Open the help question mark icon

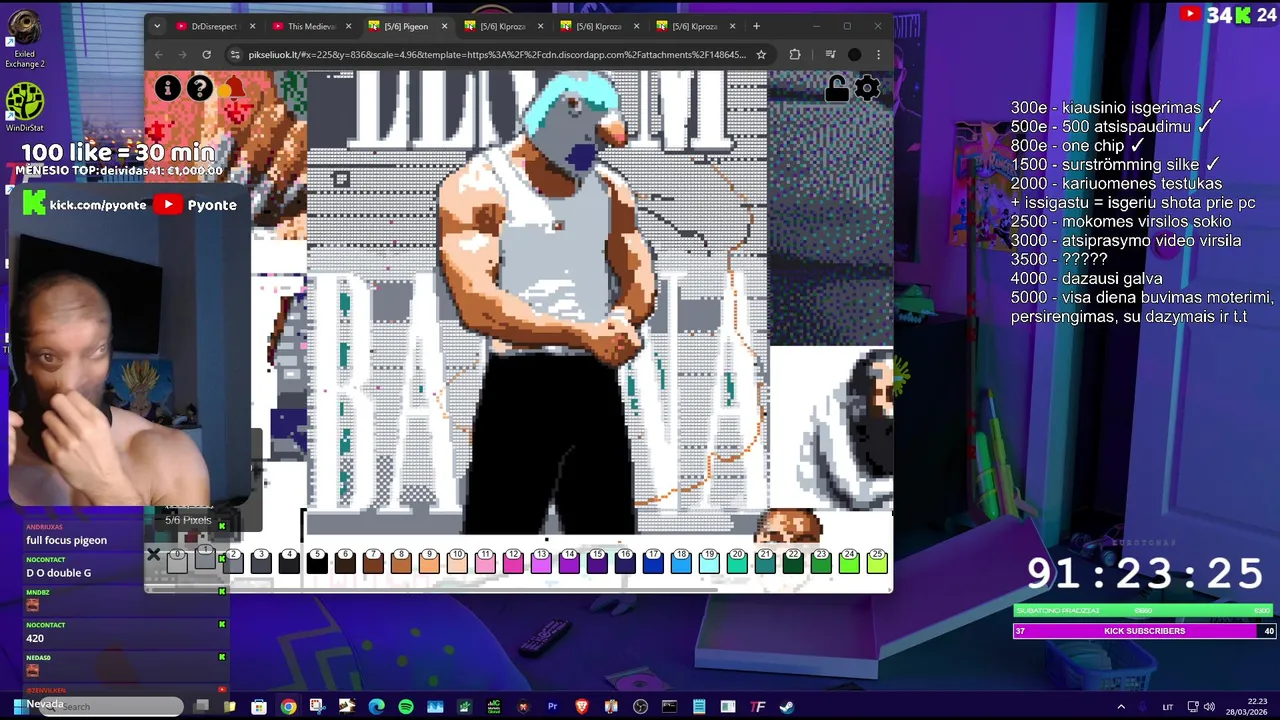[x=200, y=88]
